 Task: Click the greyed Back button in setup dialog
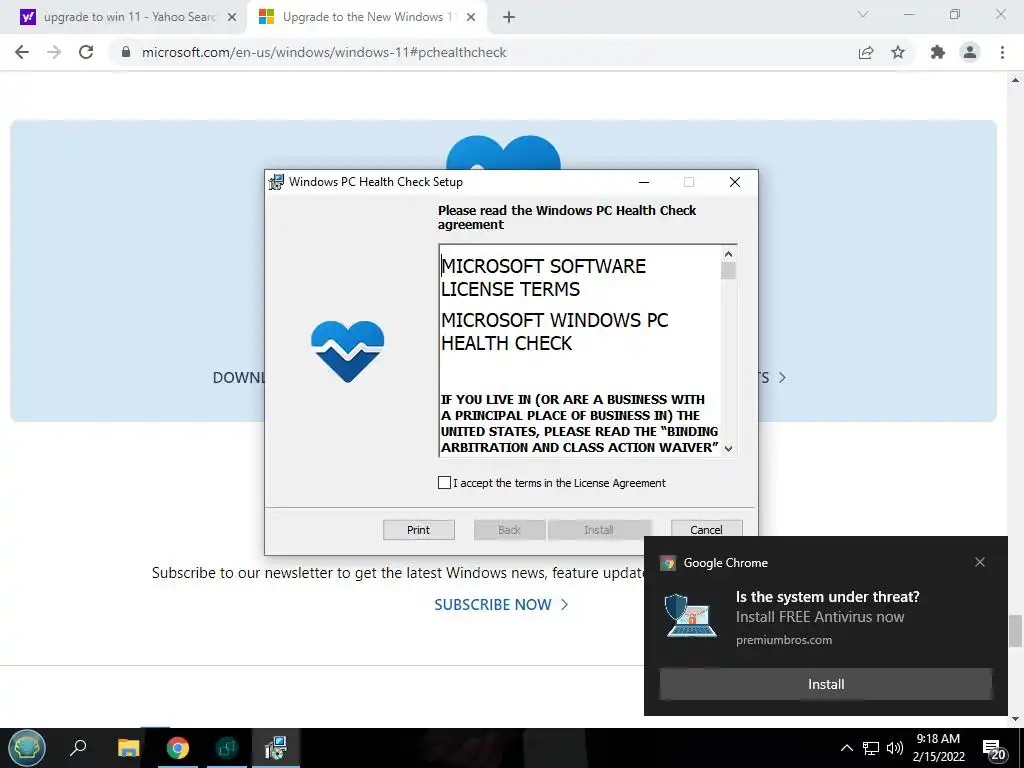(509, 530)
